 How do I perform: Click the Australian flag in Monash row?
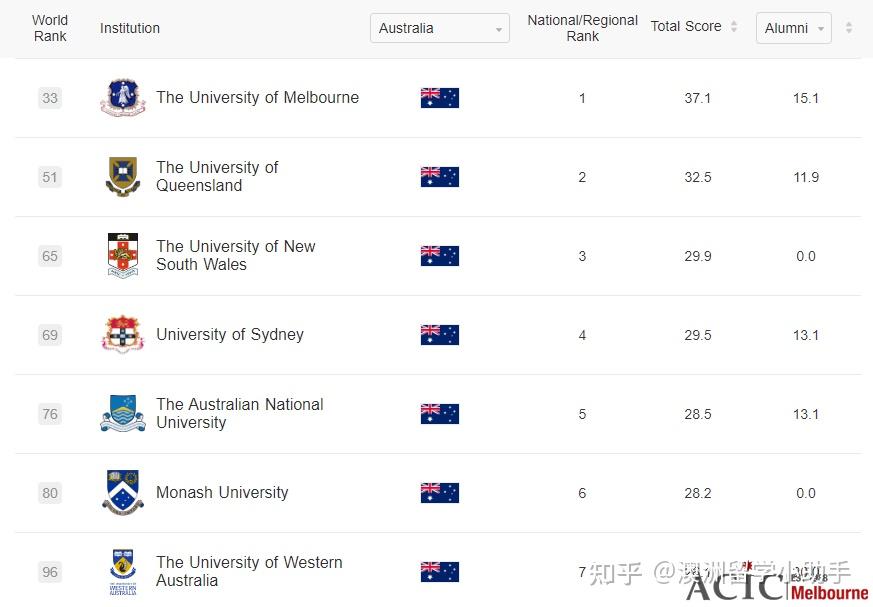pyautogui.click(x=440, y=493)
